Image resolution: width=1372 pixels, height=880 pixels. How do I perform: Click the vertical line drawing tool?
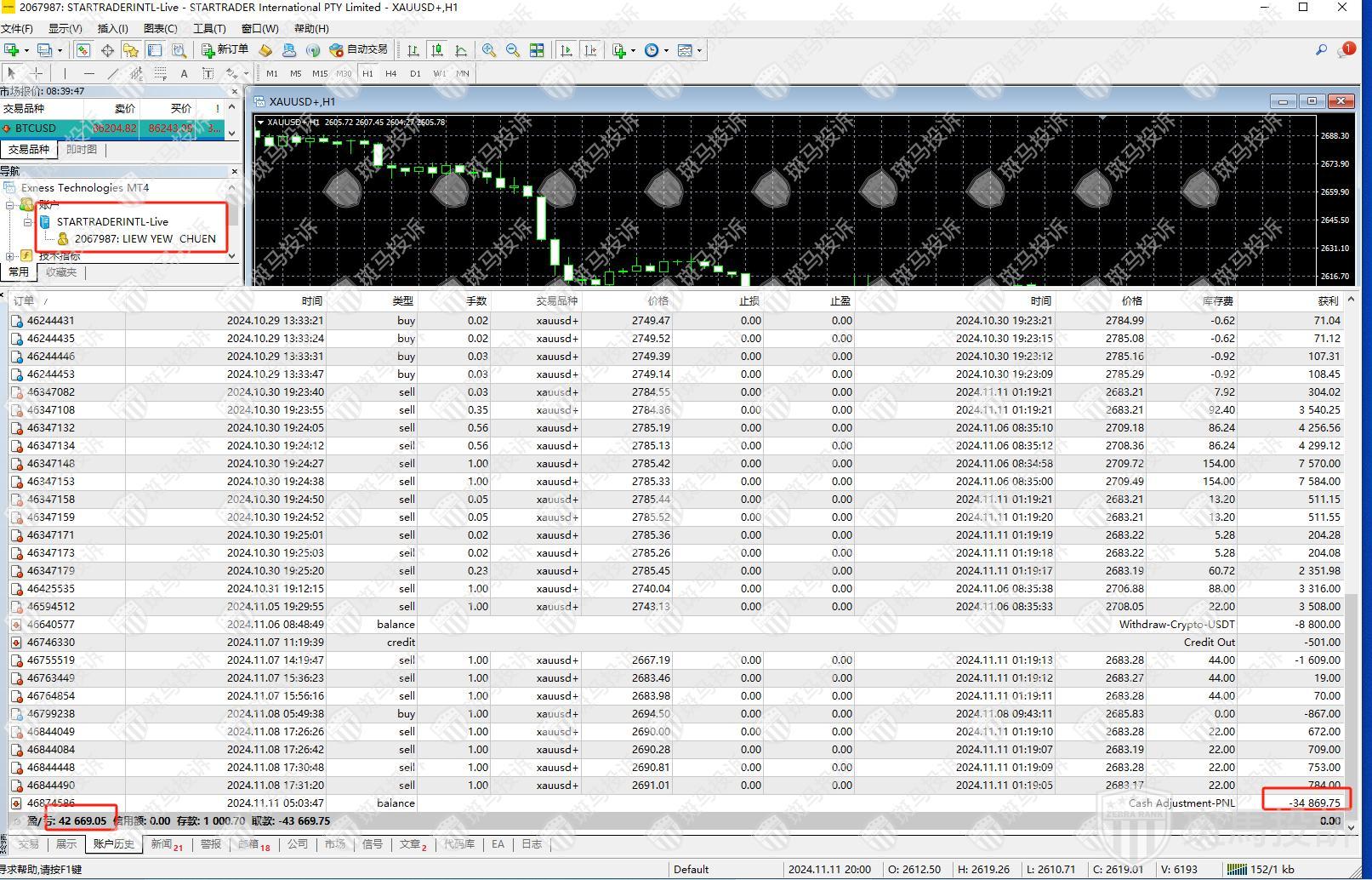click(65, 74)
